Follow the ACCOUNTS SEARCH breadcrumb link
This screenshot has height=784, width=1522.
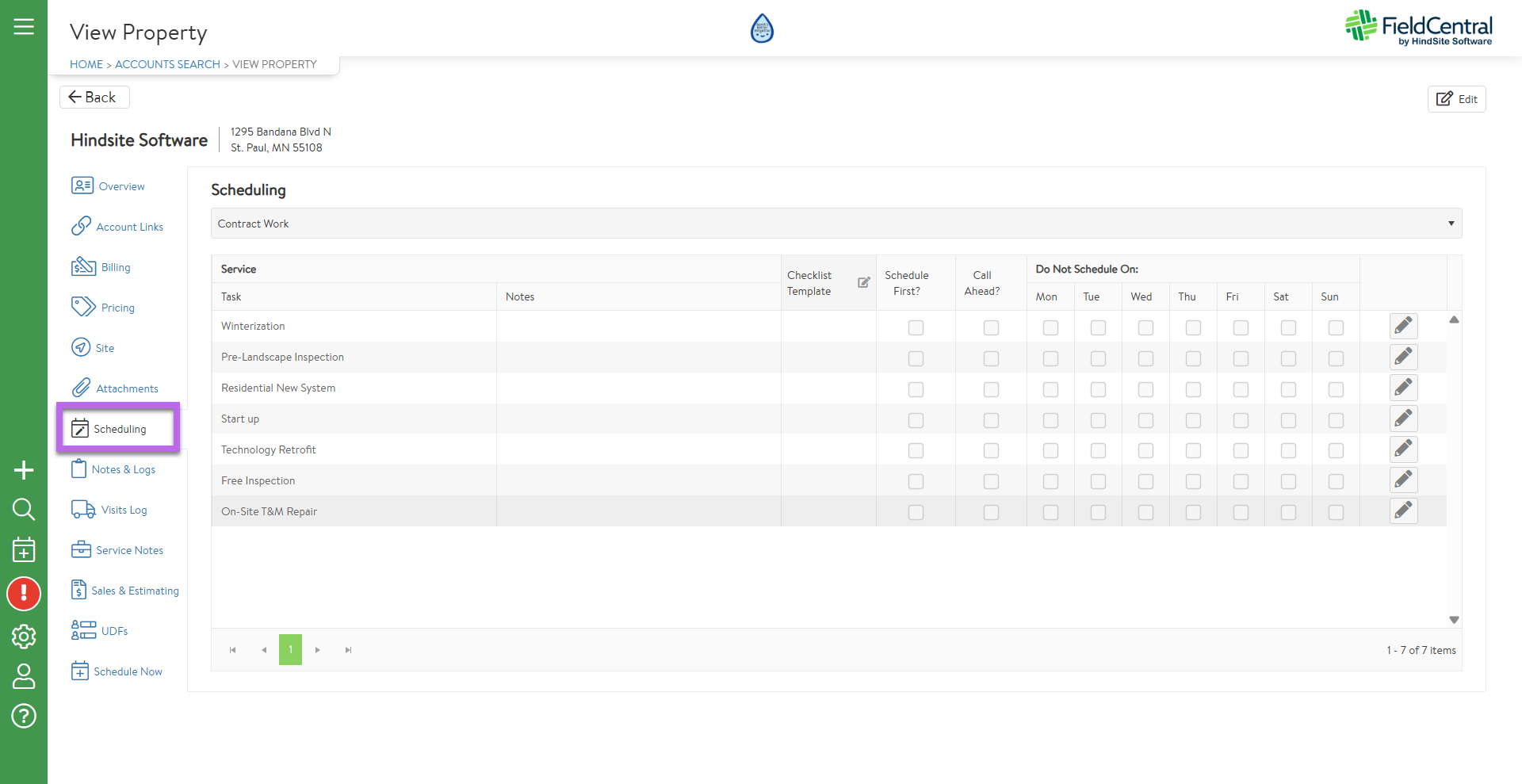coord(167,64)
